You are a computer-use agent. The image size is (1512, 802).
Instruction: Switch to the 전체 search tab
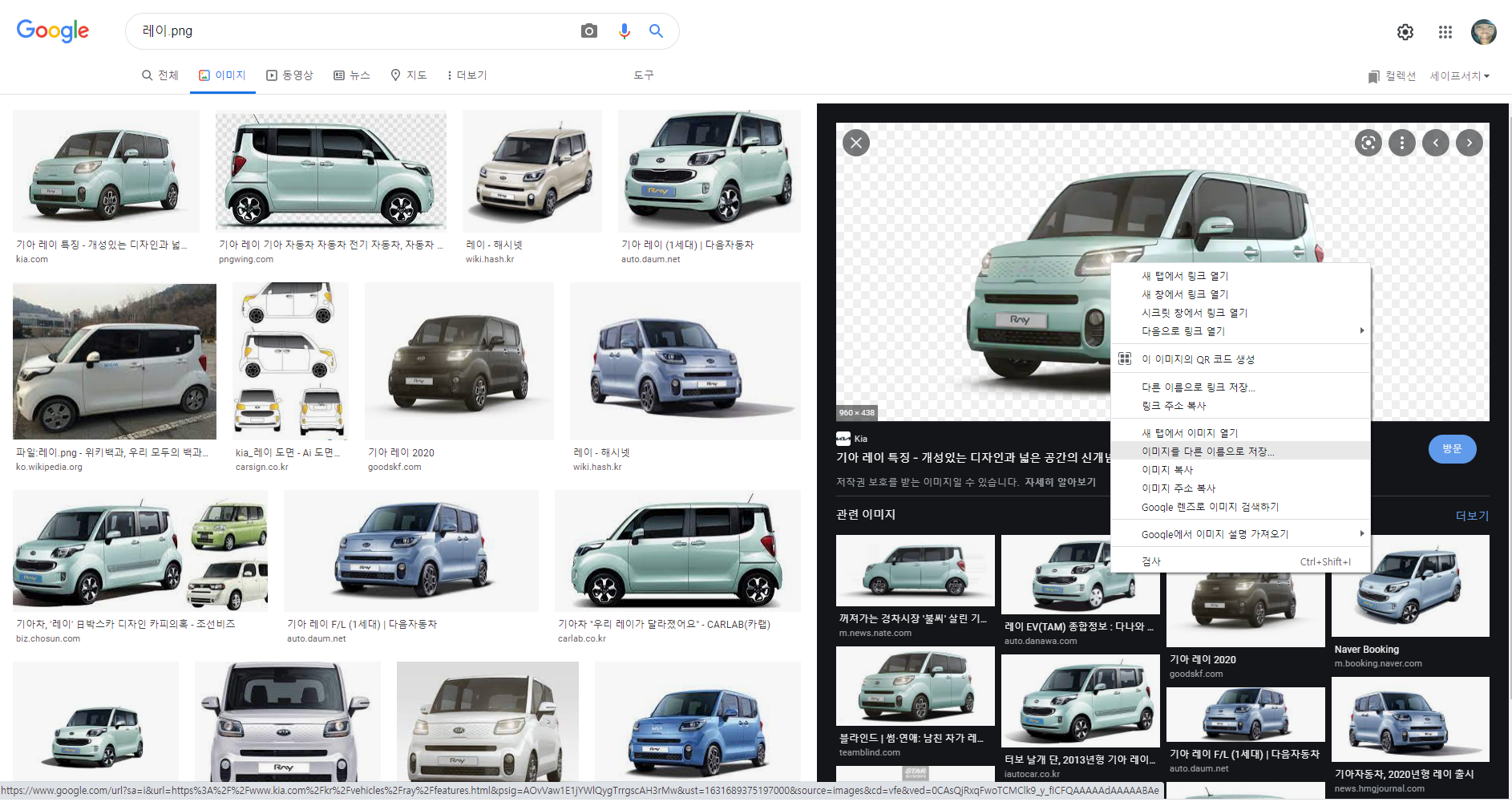pos(160,75)
